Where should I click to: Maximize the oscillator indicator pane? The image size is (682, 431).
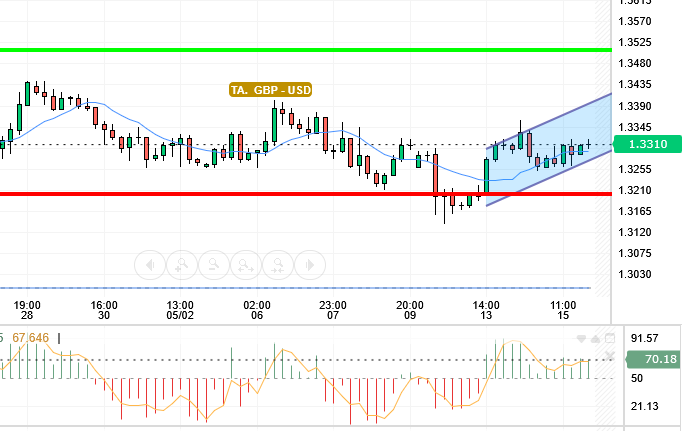click(610, 338)
